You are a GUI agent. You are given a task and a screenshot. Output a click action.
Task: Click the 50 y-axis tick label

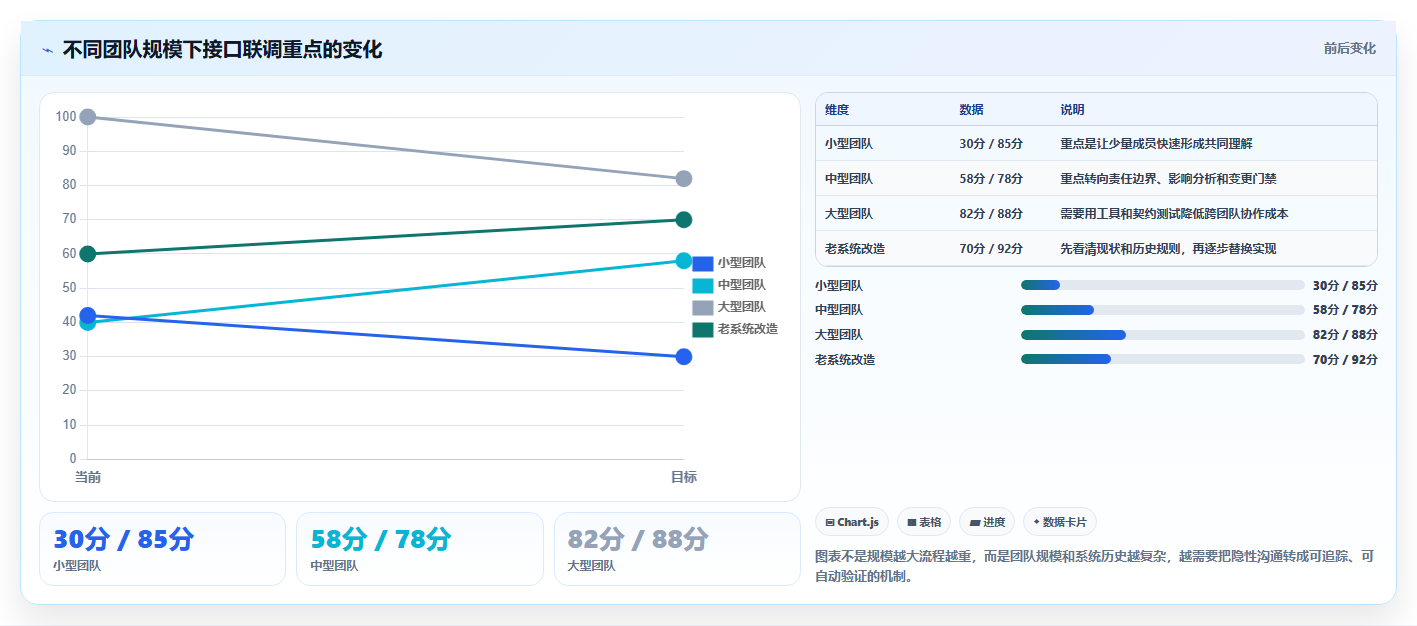(69, 288)
